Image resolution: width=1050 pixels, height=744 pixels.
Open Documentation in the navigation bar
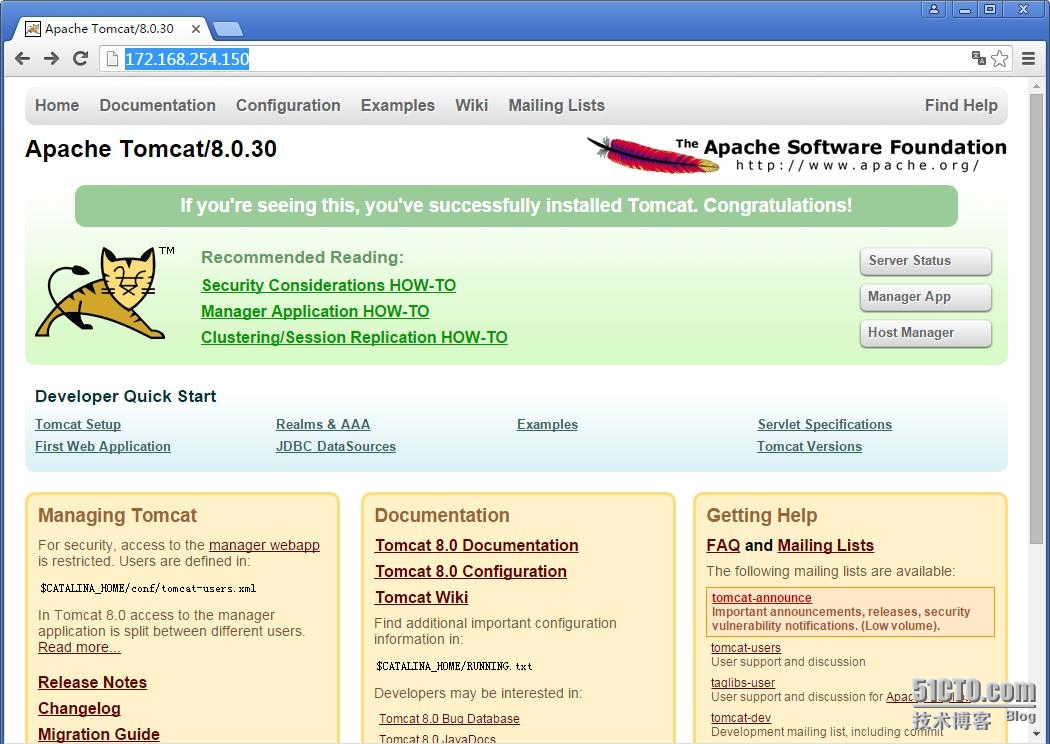157,105
